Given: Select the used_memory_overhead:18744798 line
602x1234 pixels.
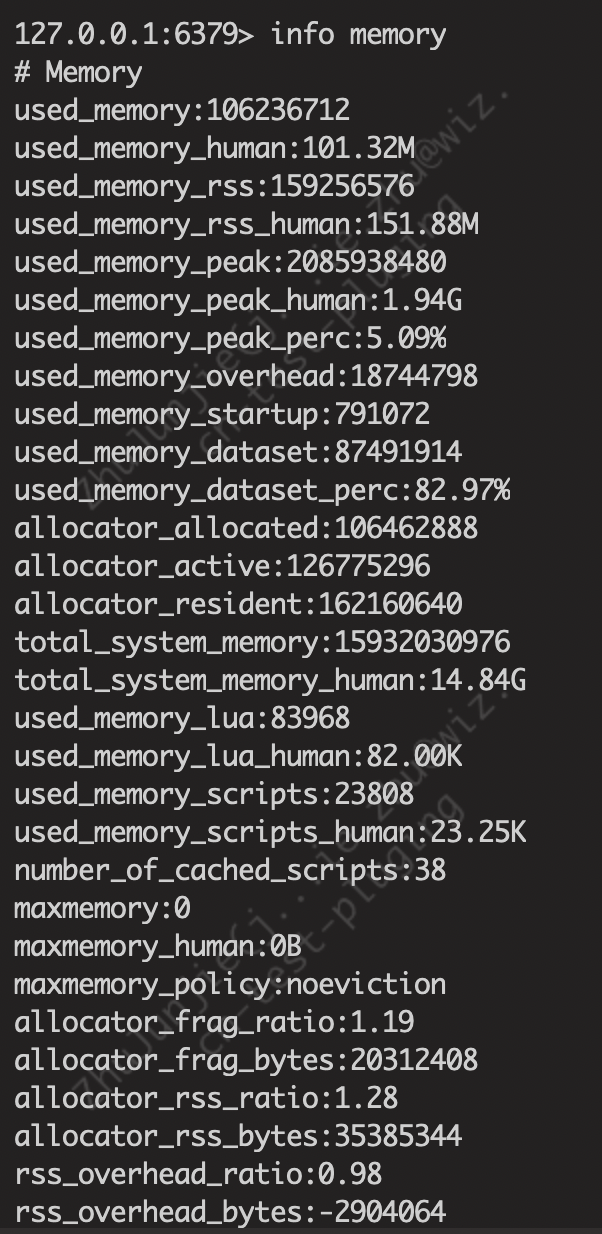Looking at the screenshot, I should [246, 377].
